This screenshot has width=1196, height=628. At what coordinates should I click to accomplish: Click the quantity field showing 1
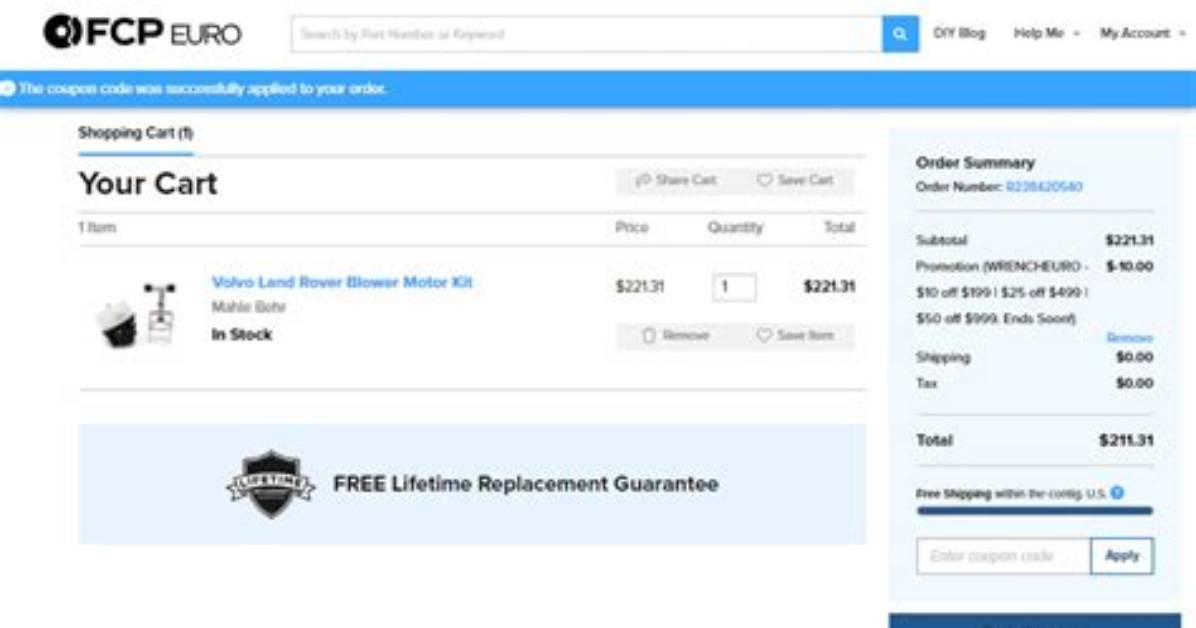[x=734, y=287]
